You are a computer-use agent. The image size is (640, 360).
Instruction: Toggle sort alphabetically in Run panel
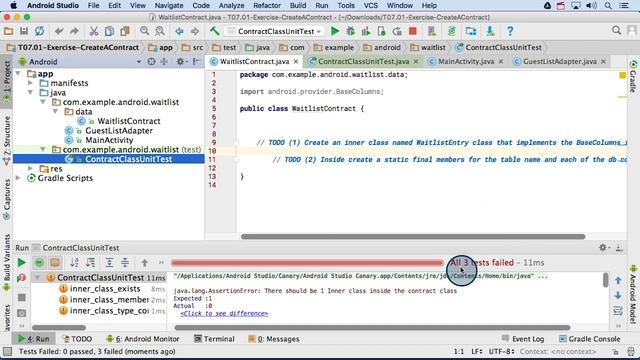pos(74,262)
